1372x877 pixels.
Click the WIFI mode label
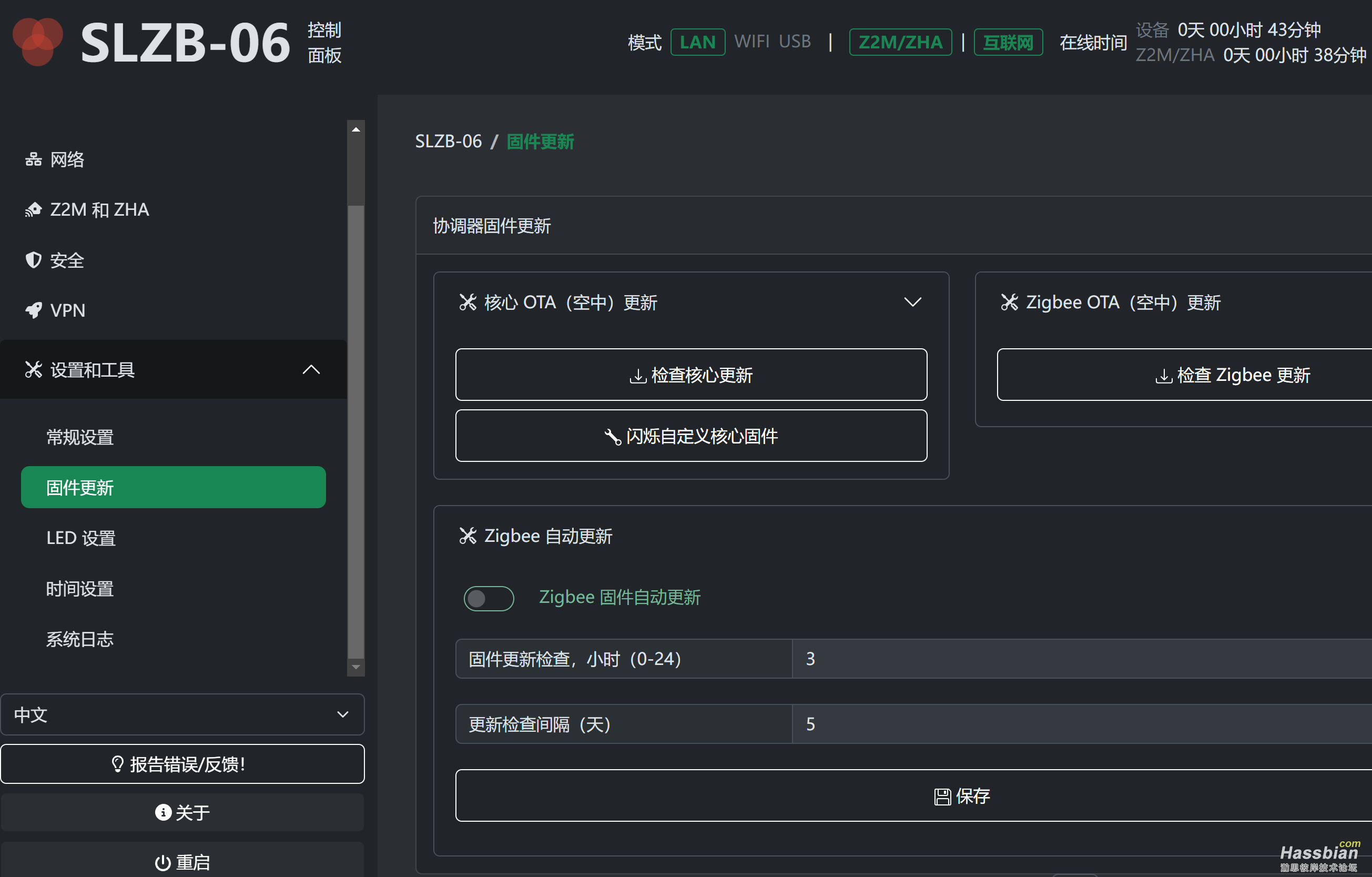[751, 42]
